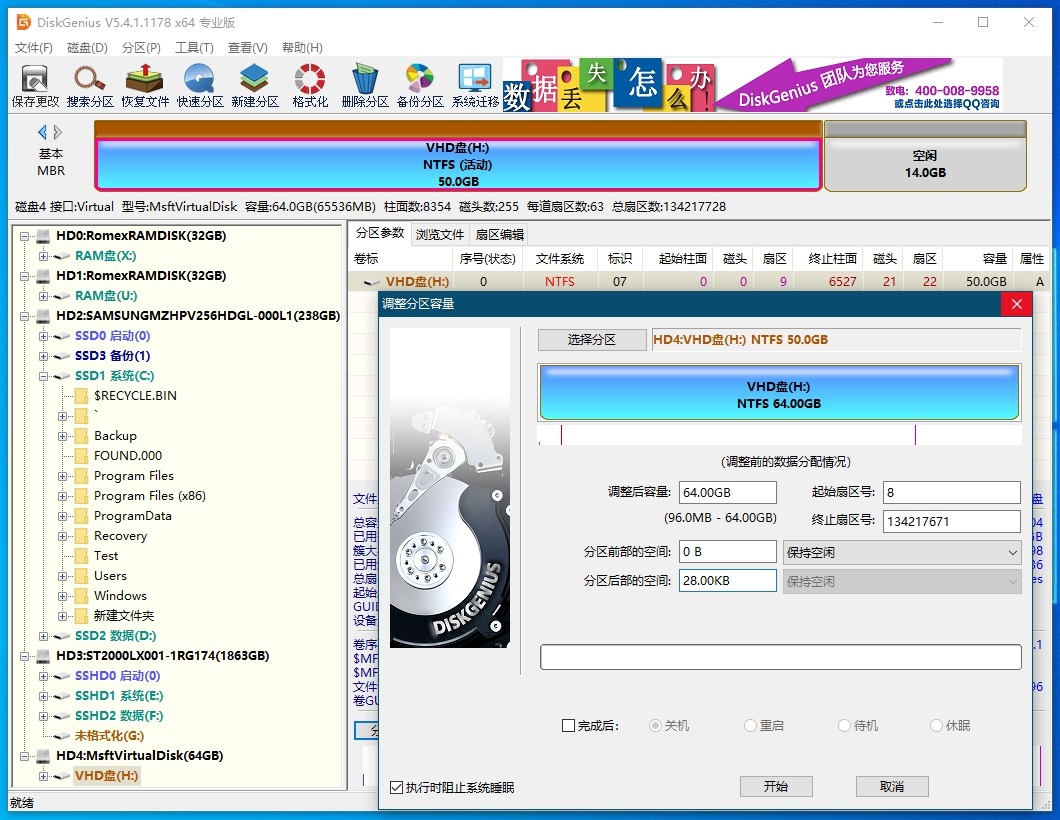Open the 查看(V) menu
The height and width of the screenshot is (820, 1060).
pos(247,47)
